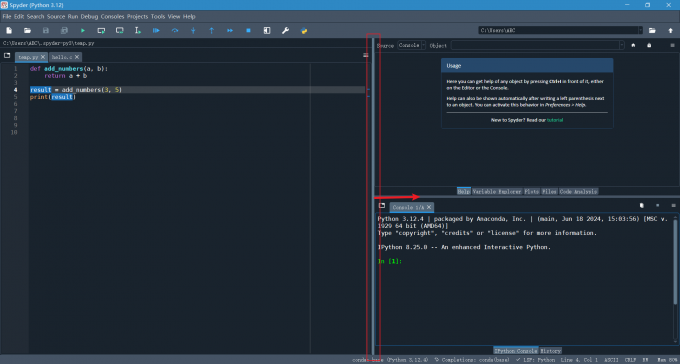This screenshot has width=680, height=364.
Task: Maximize current pane toolbar icon
Action: tap(267, 30)
